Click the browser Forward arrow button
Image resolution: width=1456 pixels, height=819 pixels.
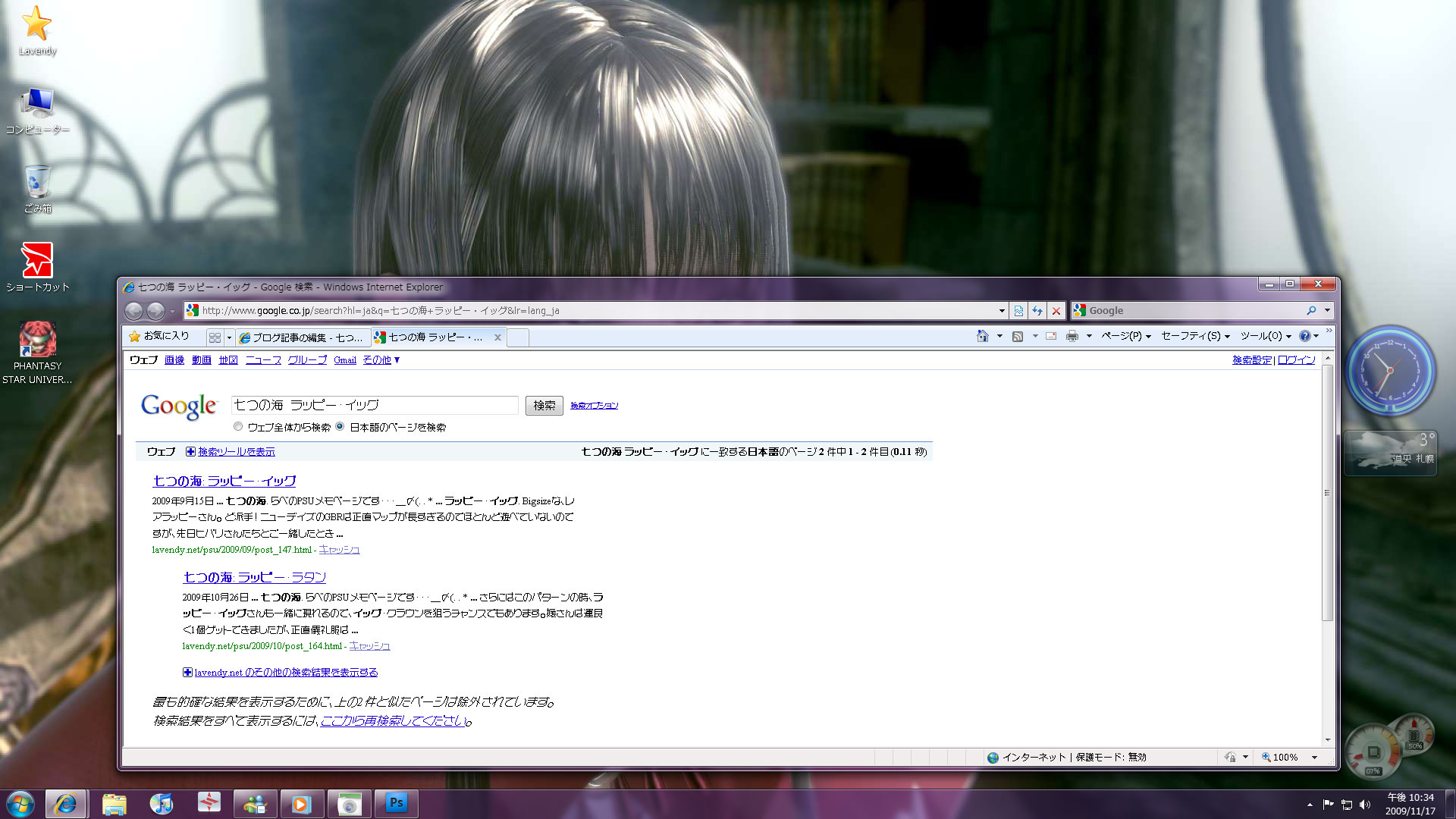tap(155, 311)
